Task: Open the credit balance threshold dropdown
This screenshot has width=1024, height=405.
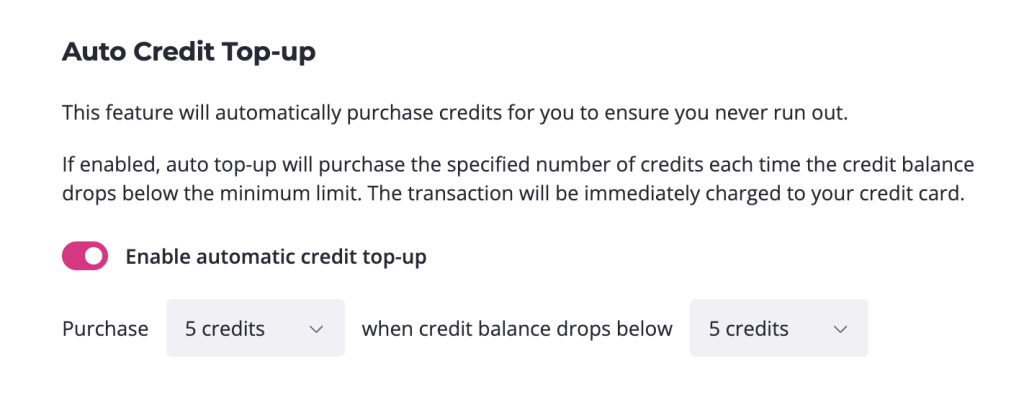Action: [778, 328]
